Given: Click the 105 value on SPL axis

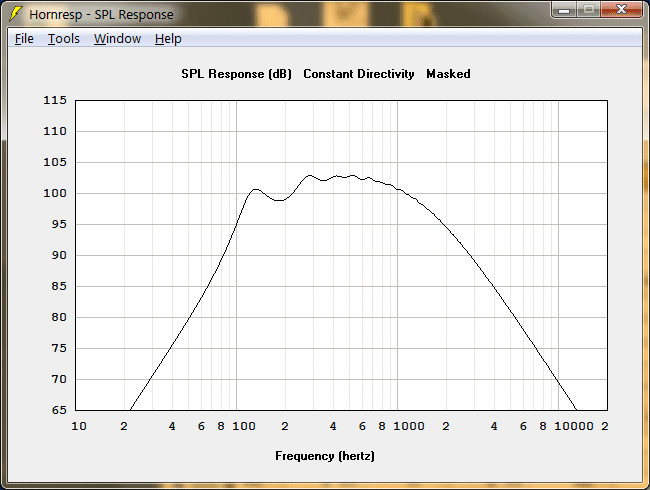Looking at the screenshot, I should pyautogui.click(x=55, y=162).
